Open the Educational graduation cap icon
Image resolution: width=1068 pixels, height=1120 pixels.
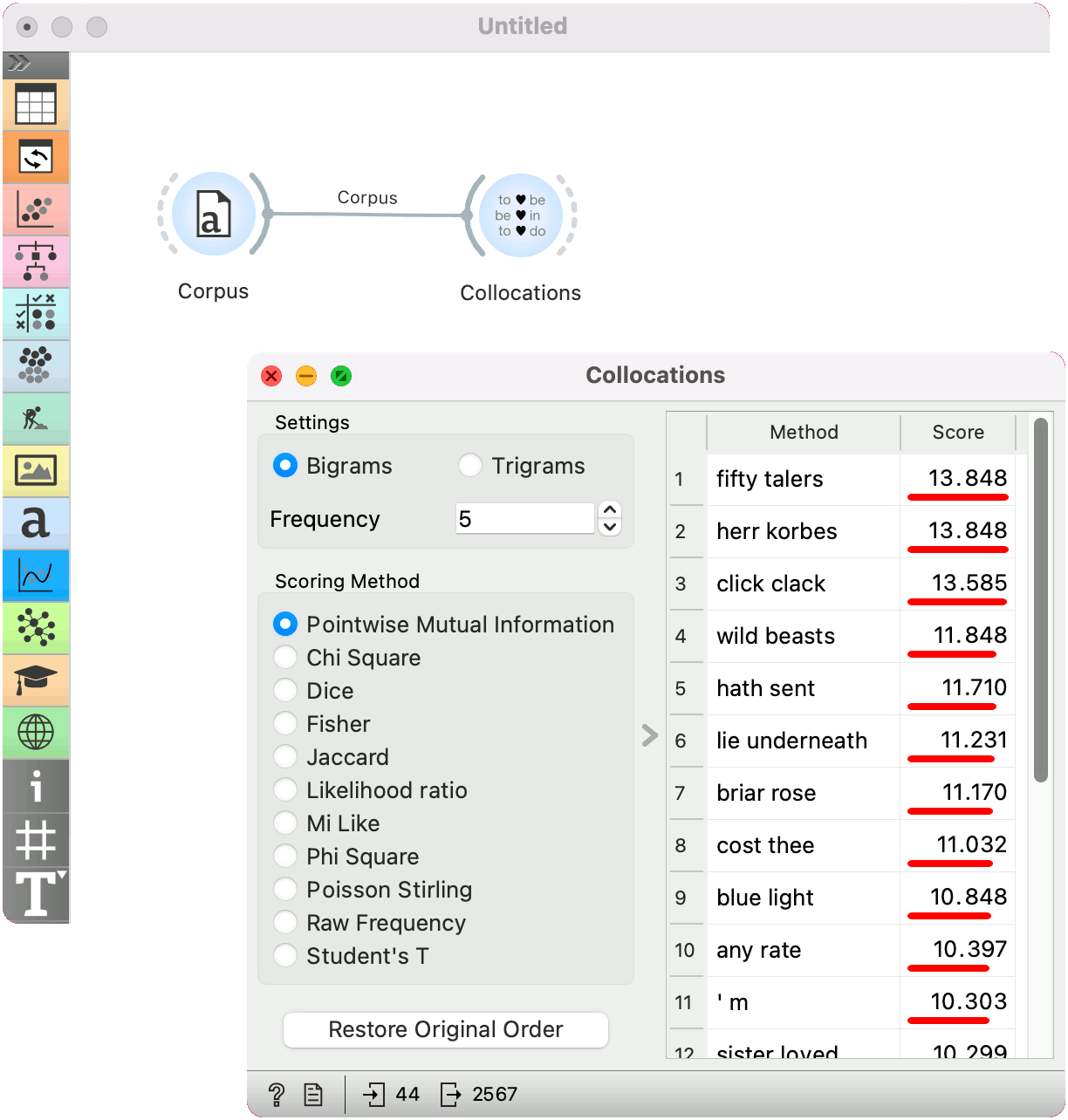point(36,680)
